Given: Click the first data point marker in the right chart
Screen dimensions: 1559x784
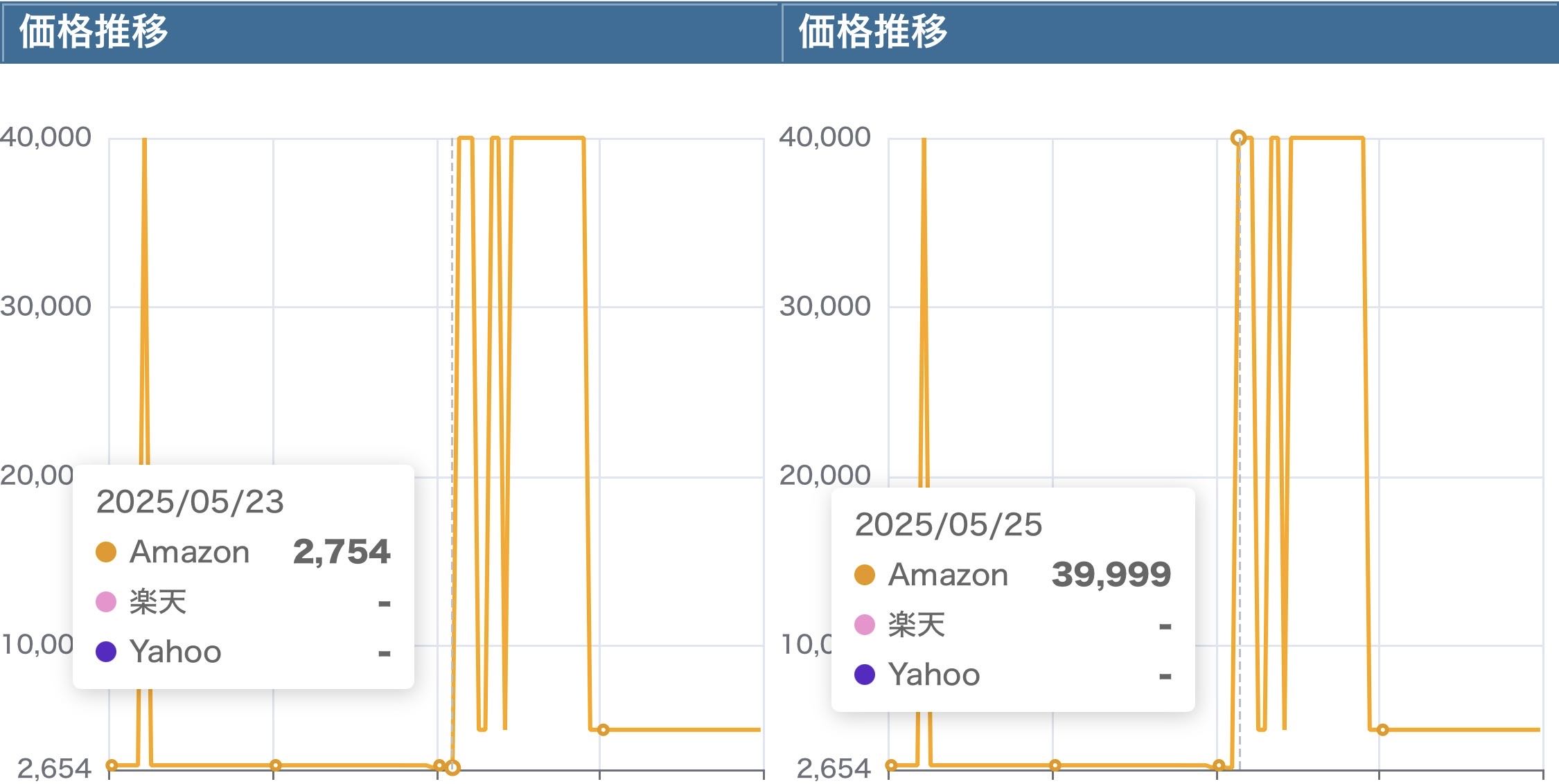Looking at the screenshot, I should [891, 765].
